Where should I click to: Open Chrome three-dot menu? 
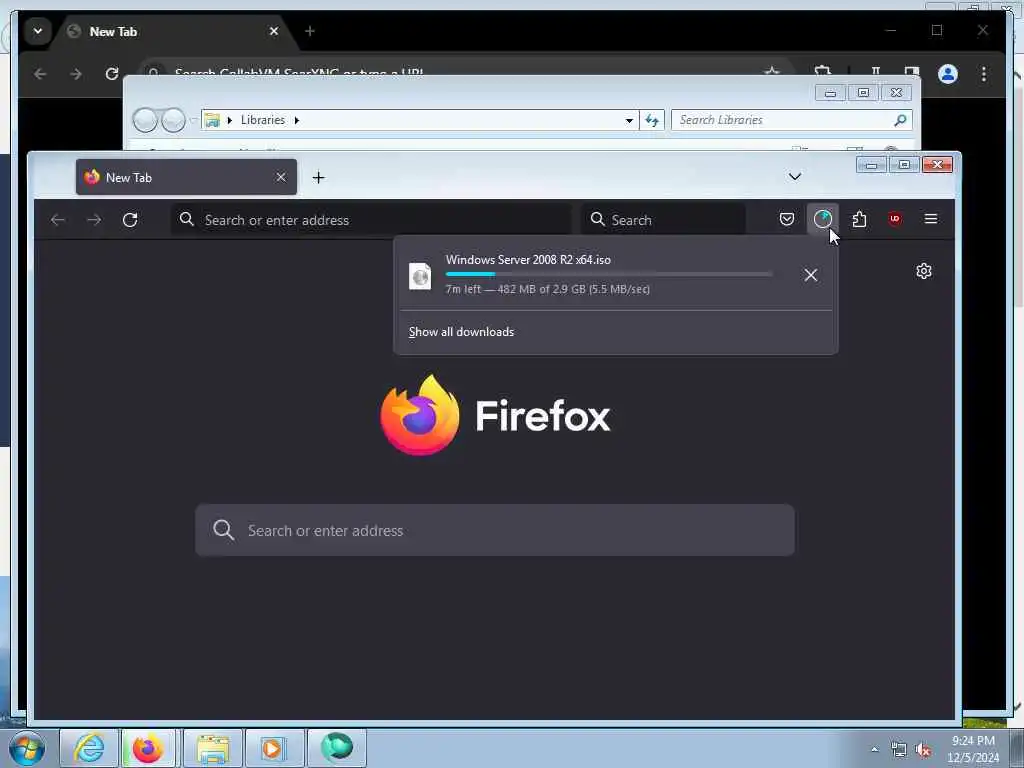(x=984, y=74)
